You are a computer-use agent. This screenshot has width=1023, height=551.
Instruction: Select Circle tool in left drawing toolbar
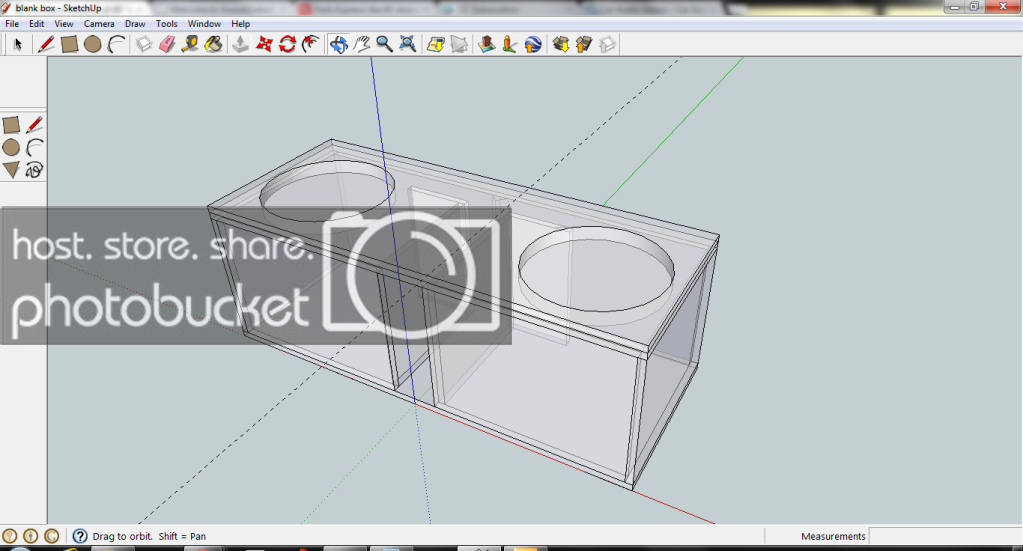(x=11, y=147)
